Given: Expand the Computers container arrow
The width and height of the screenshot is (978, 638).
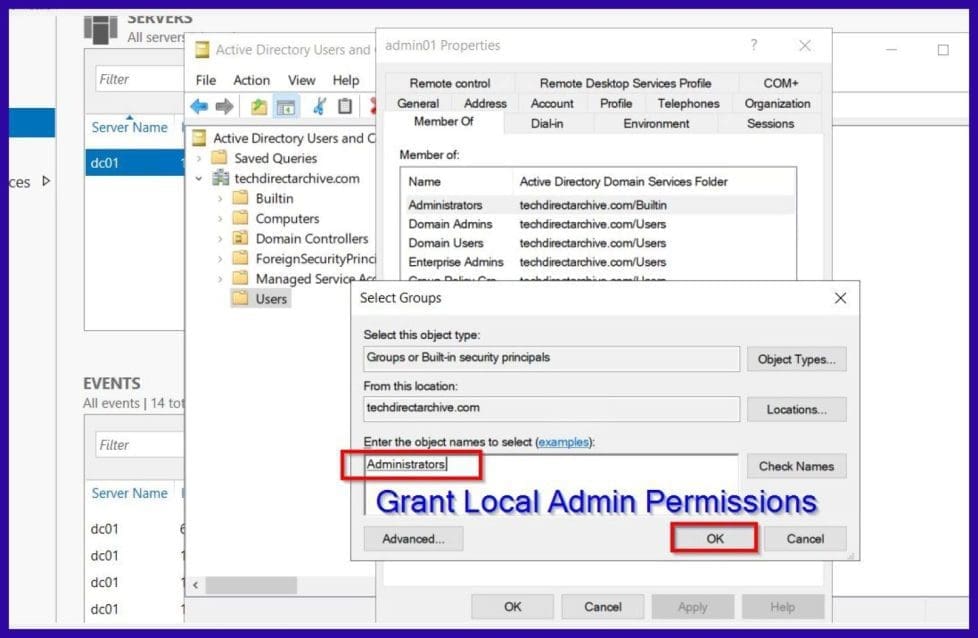Looking at the screenshot, I should pos(220,218).
